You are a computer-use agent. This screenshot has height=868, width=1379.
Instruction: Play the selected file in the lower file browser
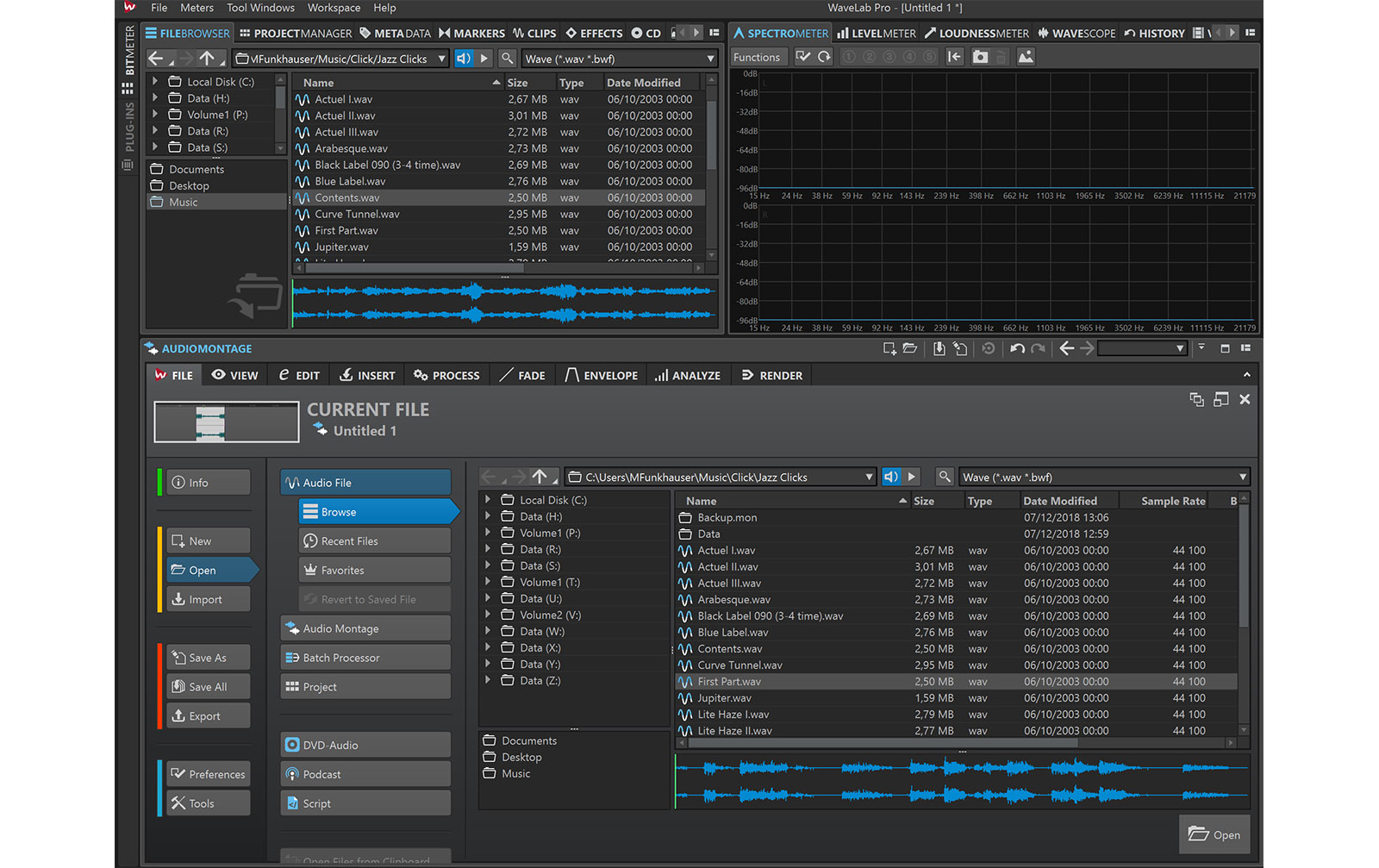tap(911, 477)
